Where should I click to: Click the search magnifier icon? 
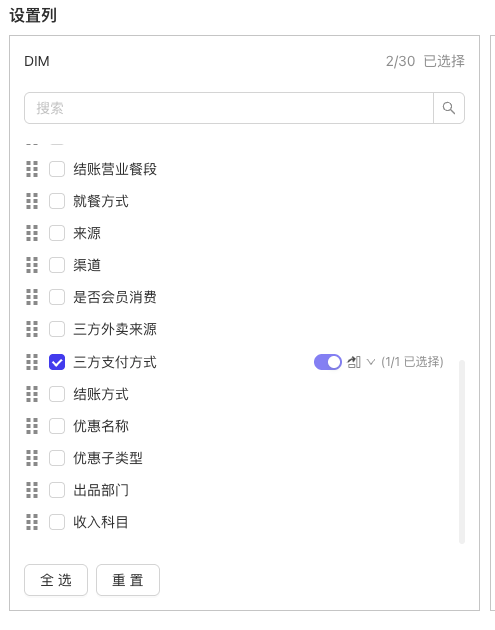[x=449, y=108]
